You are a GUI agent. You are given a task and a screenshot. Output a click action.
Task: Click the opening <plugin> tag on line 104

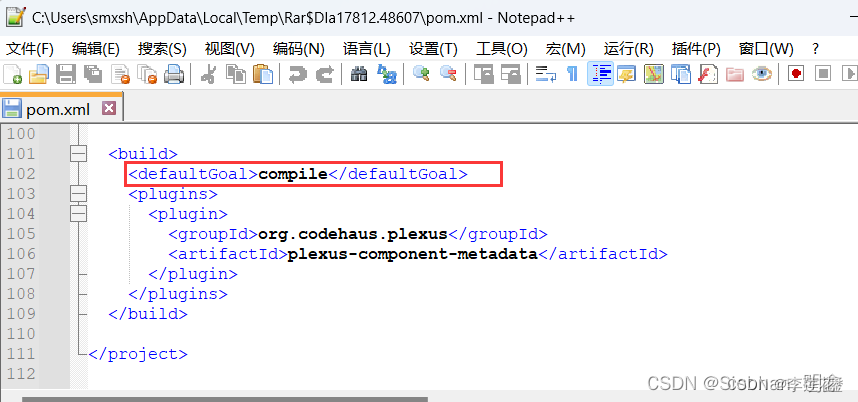click(x=188, y=214)
